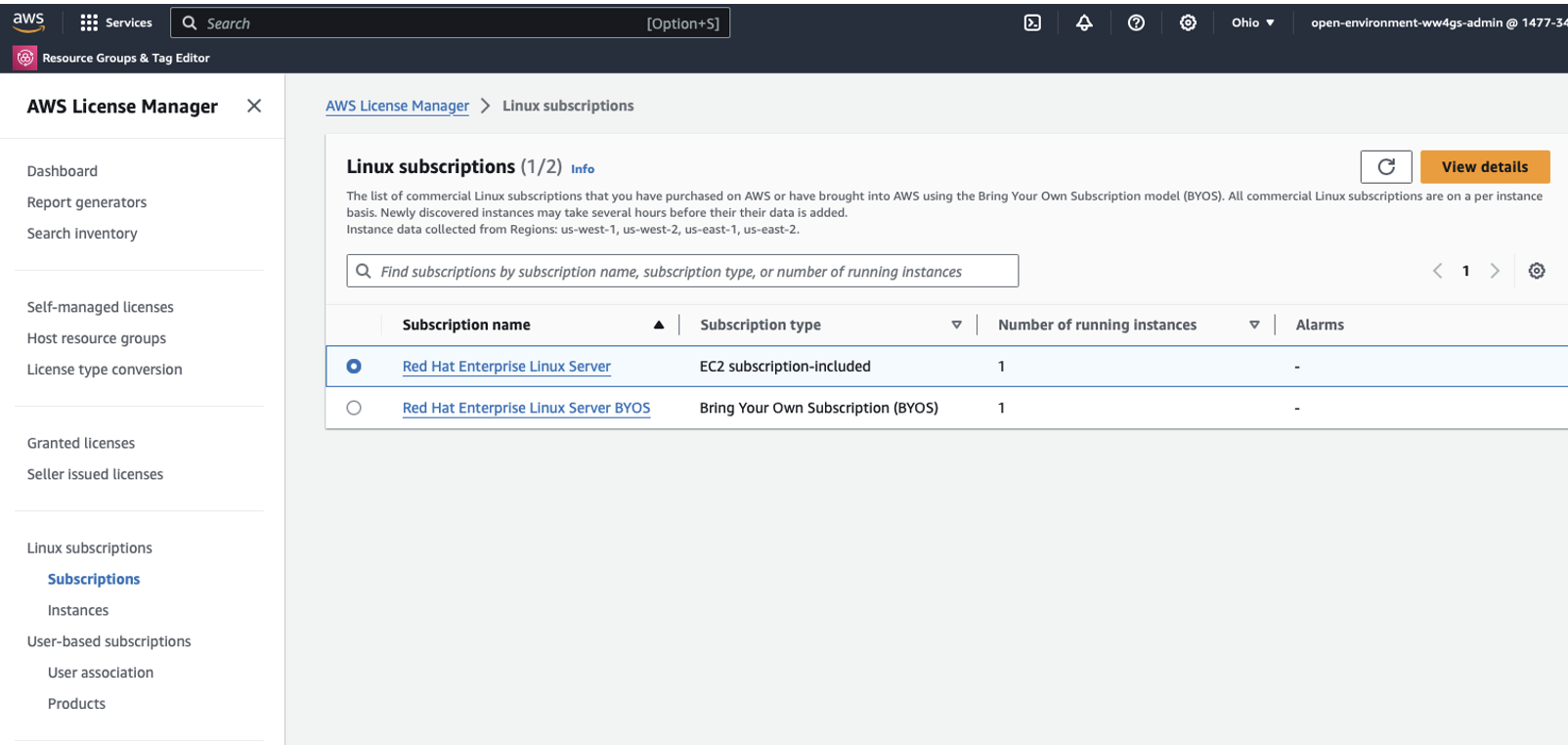This screenshot has width=1568, height=745.
Task: Select Red Hat Enterprise Linux Server radio
Action: [x=354, y=366]
